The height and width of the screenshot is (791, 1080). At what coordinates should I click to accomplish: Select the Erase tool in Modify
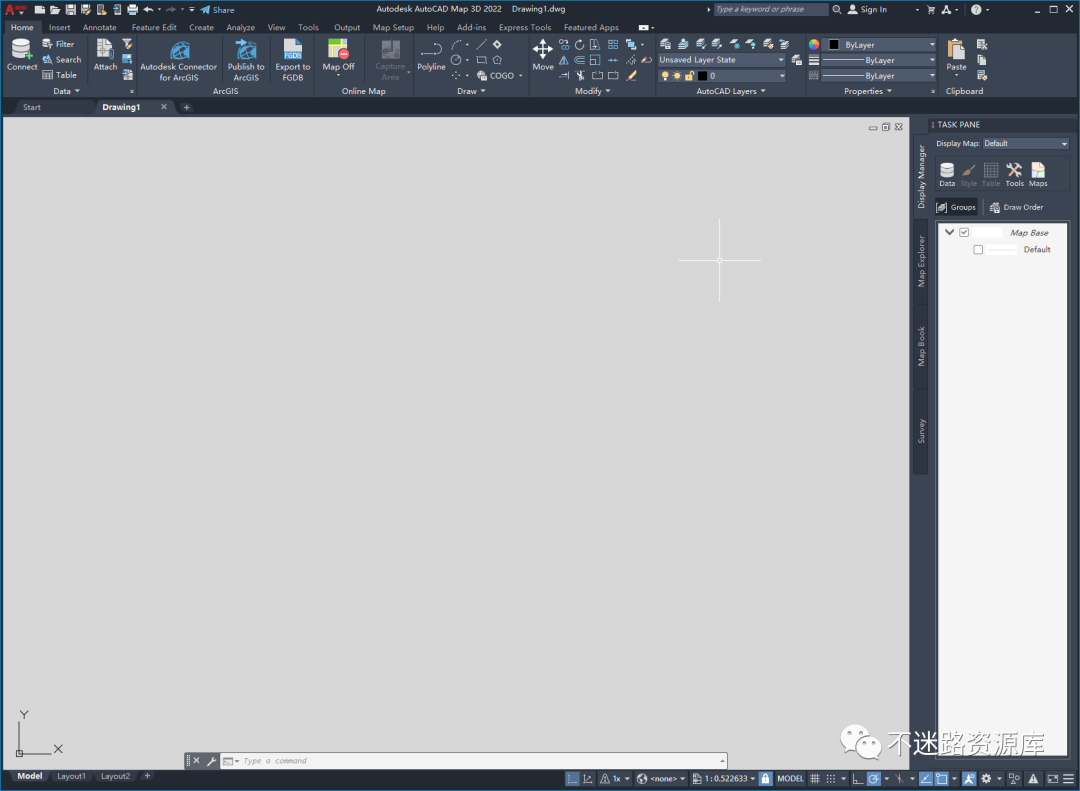pyautogui.click(x=632, y=75)
